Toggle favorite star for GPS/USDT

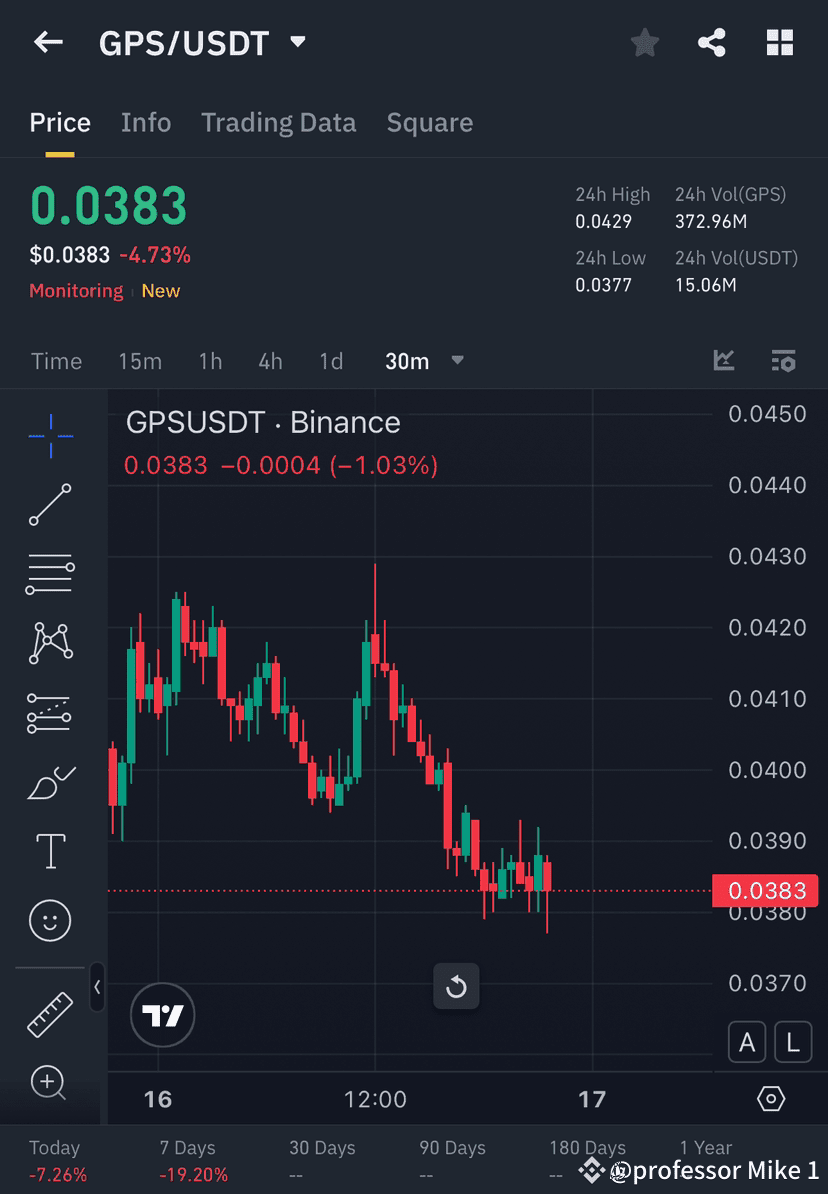click(x=644, y=42)
